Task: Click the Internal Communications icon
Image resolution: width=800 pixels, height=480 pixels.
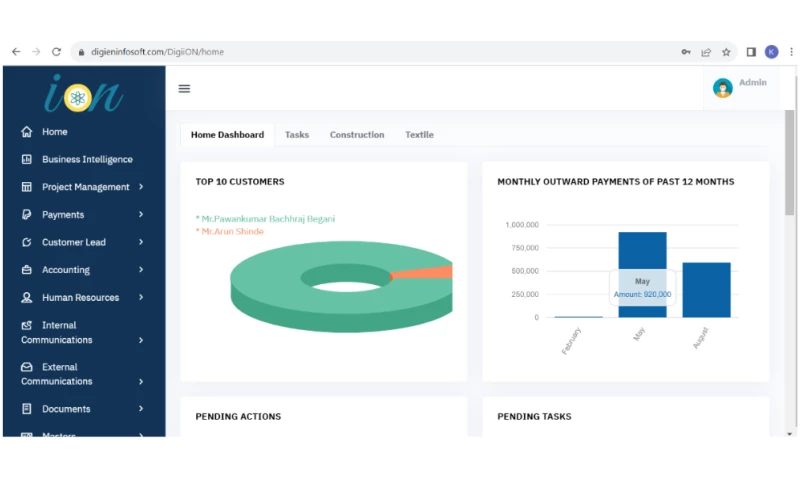Action: click(x=27, y=325)
